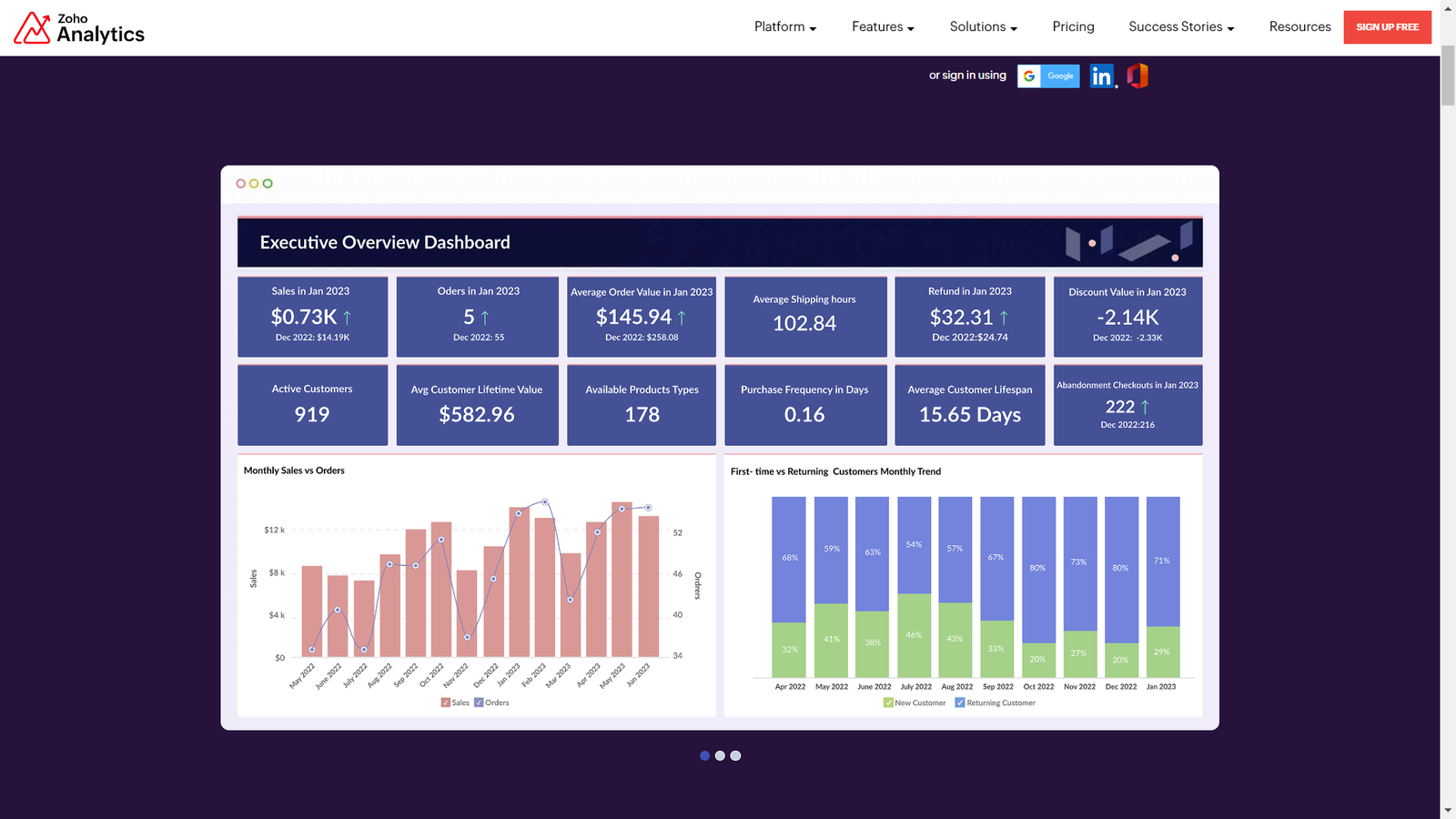The width and height of the screenshot is (1456, 819).
Task: Click the yellow window dot in dashboard preview
Action: (x=254, y=184)
